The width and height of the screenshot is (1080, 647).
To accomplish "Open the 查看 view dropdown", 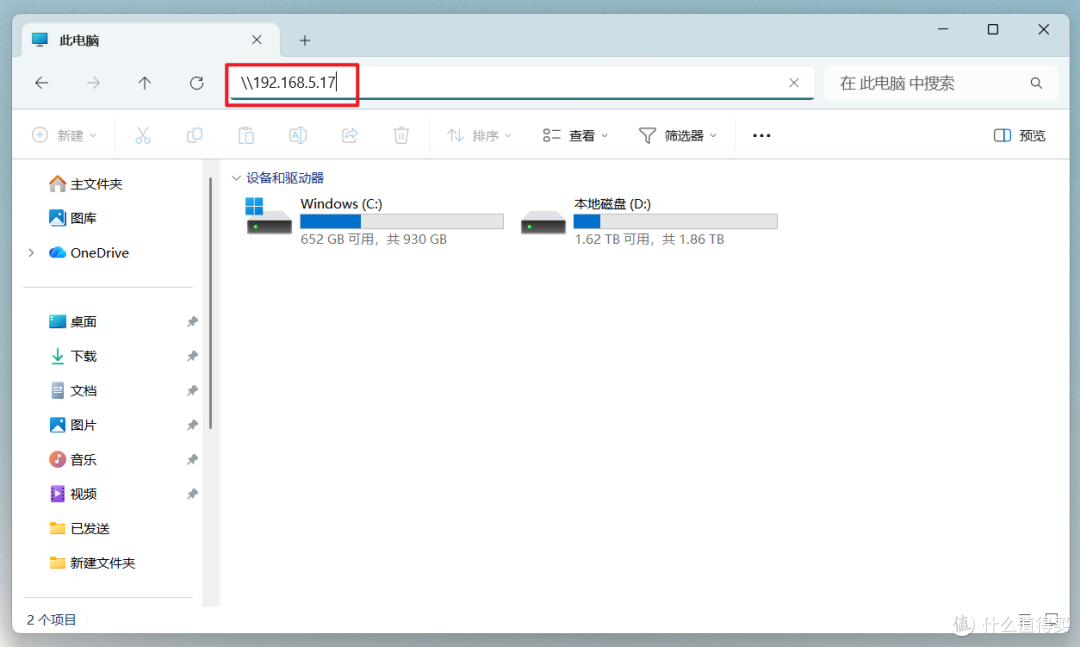I will (x=575, y=136).
